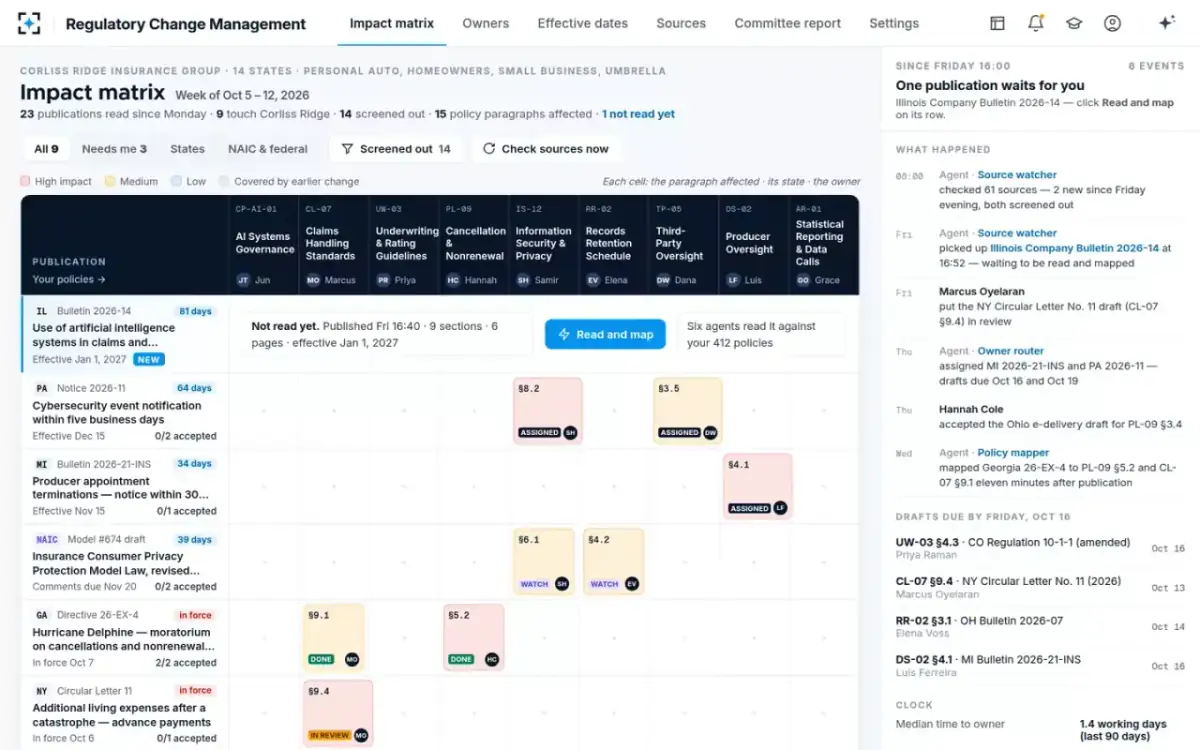Viewport: 1200px width, 750px height.
Task: Open the sparkle AI assistant icon
Action: pyautogui.click(x=1166, y=23)
